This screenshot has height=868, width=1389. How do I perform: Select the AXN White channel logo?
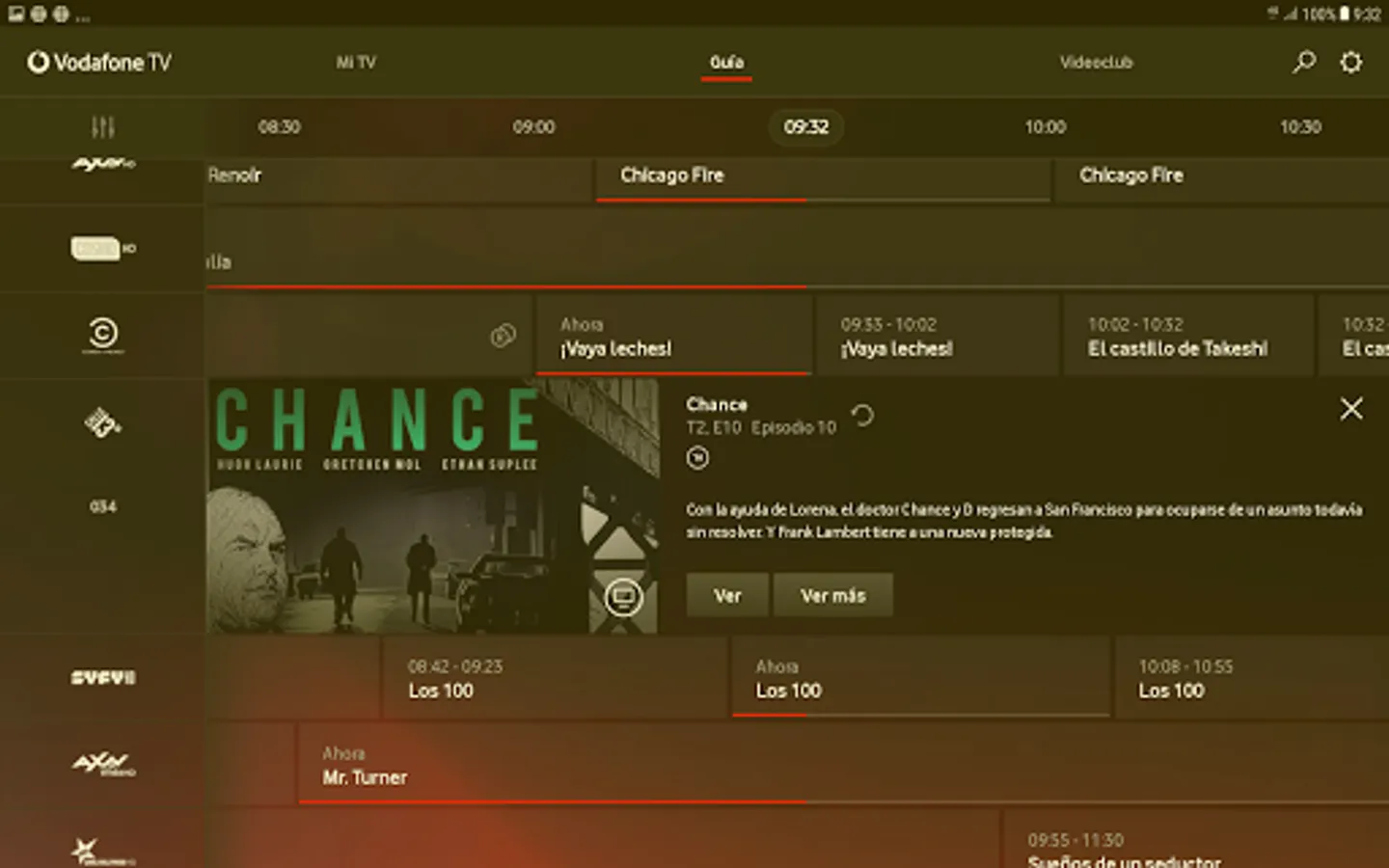103,765
